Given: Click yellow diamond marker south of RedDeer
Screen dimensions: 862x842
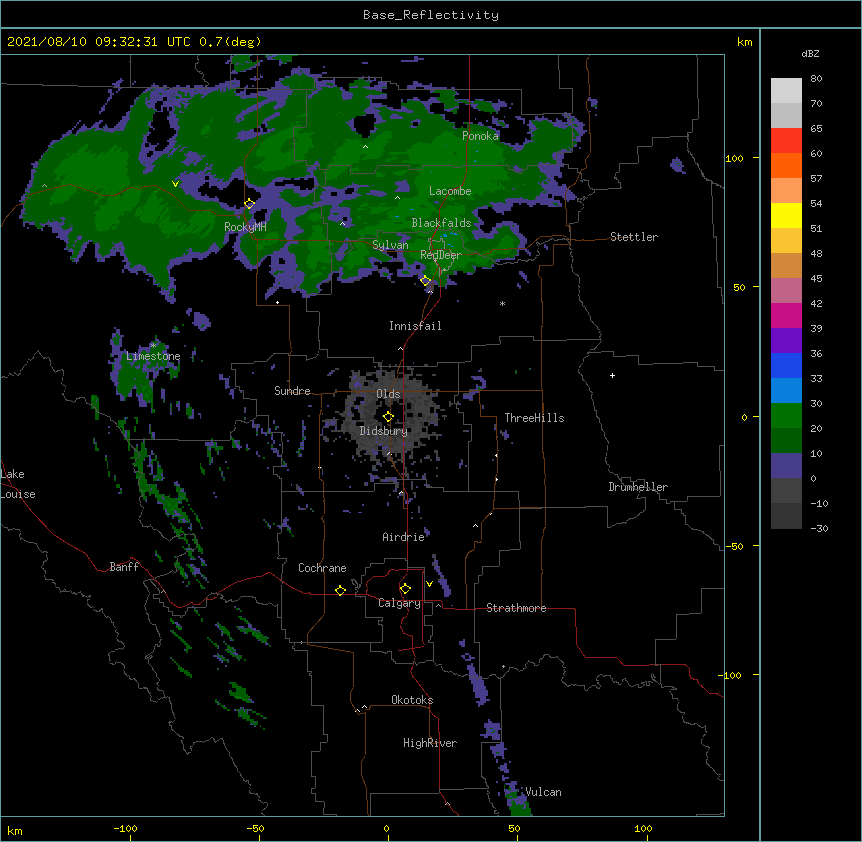Looking at the screenshot, I should click(426, 281).
